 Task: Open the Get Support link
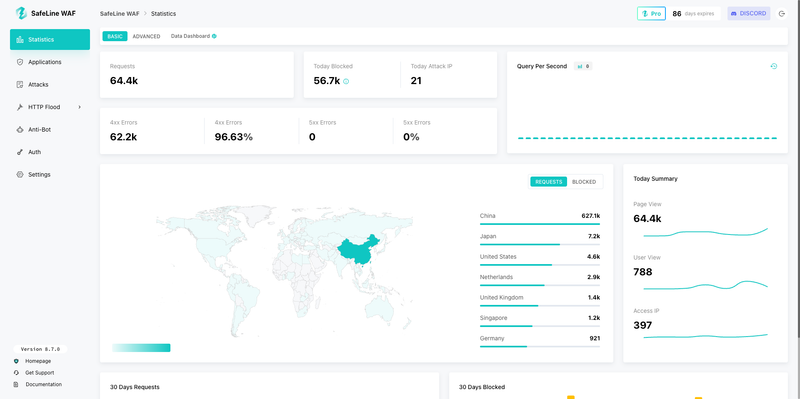click(39, 373)
